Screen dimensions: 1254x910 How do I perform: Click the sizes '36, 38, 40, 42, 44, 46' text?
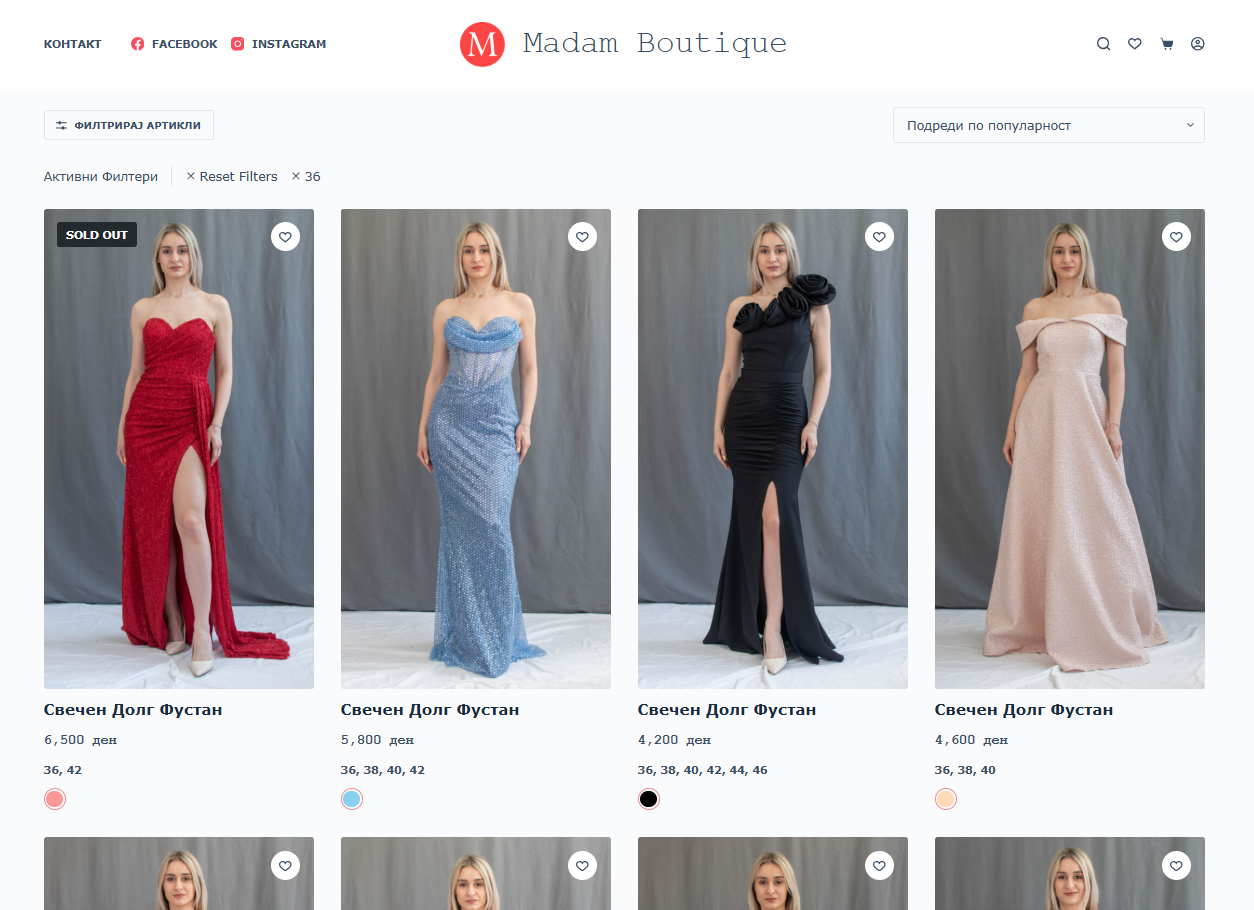click(703, 770)
